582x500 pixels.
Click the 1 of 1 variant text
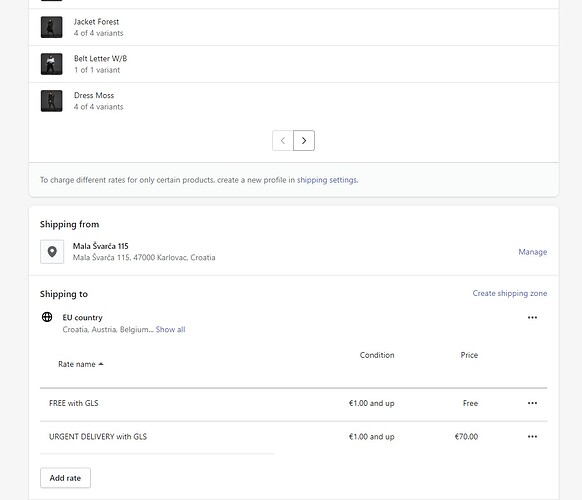point(97,70)
